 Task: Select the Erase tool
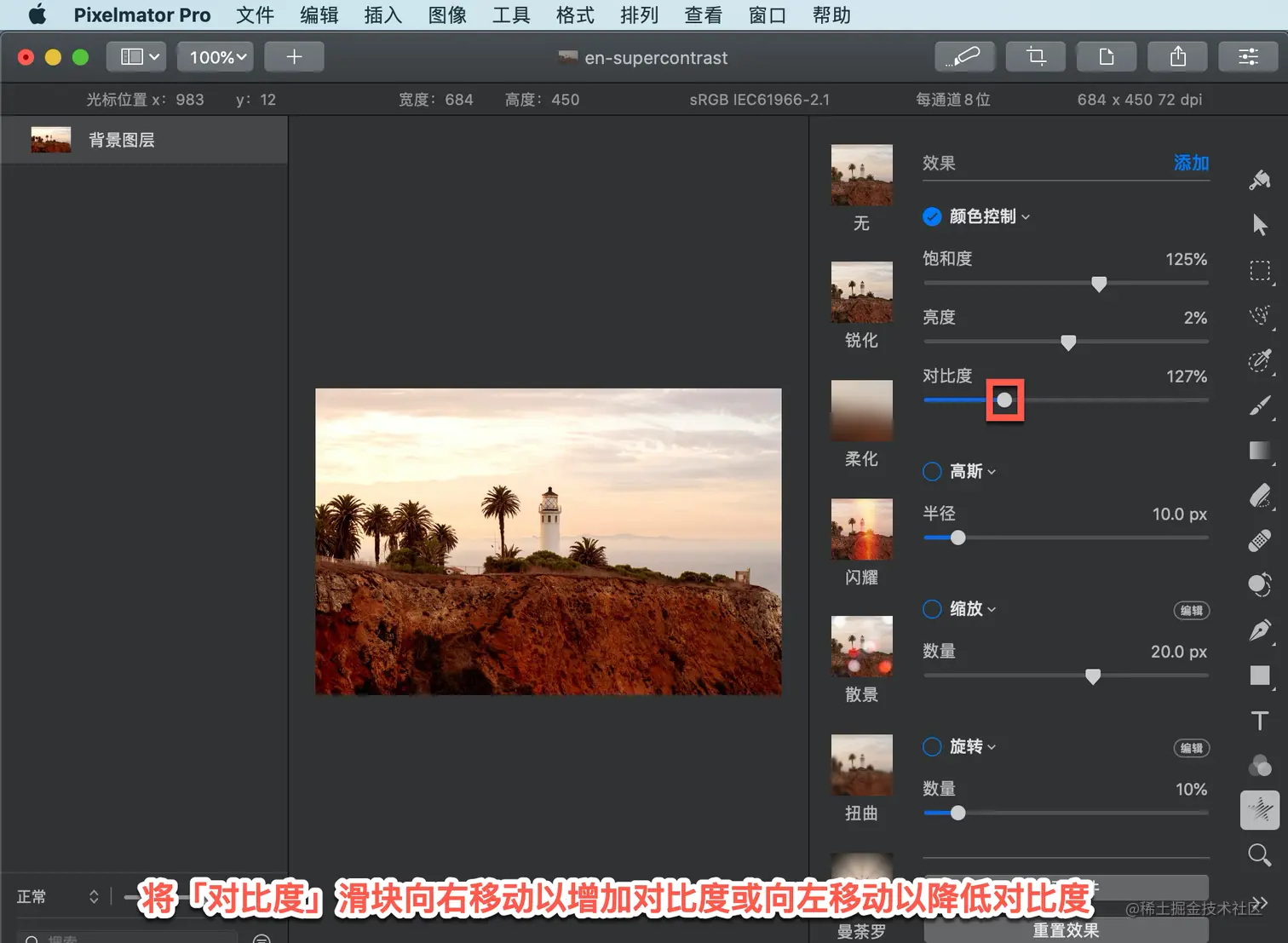[1260, 496]
